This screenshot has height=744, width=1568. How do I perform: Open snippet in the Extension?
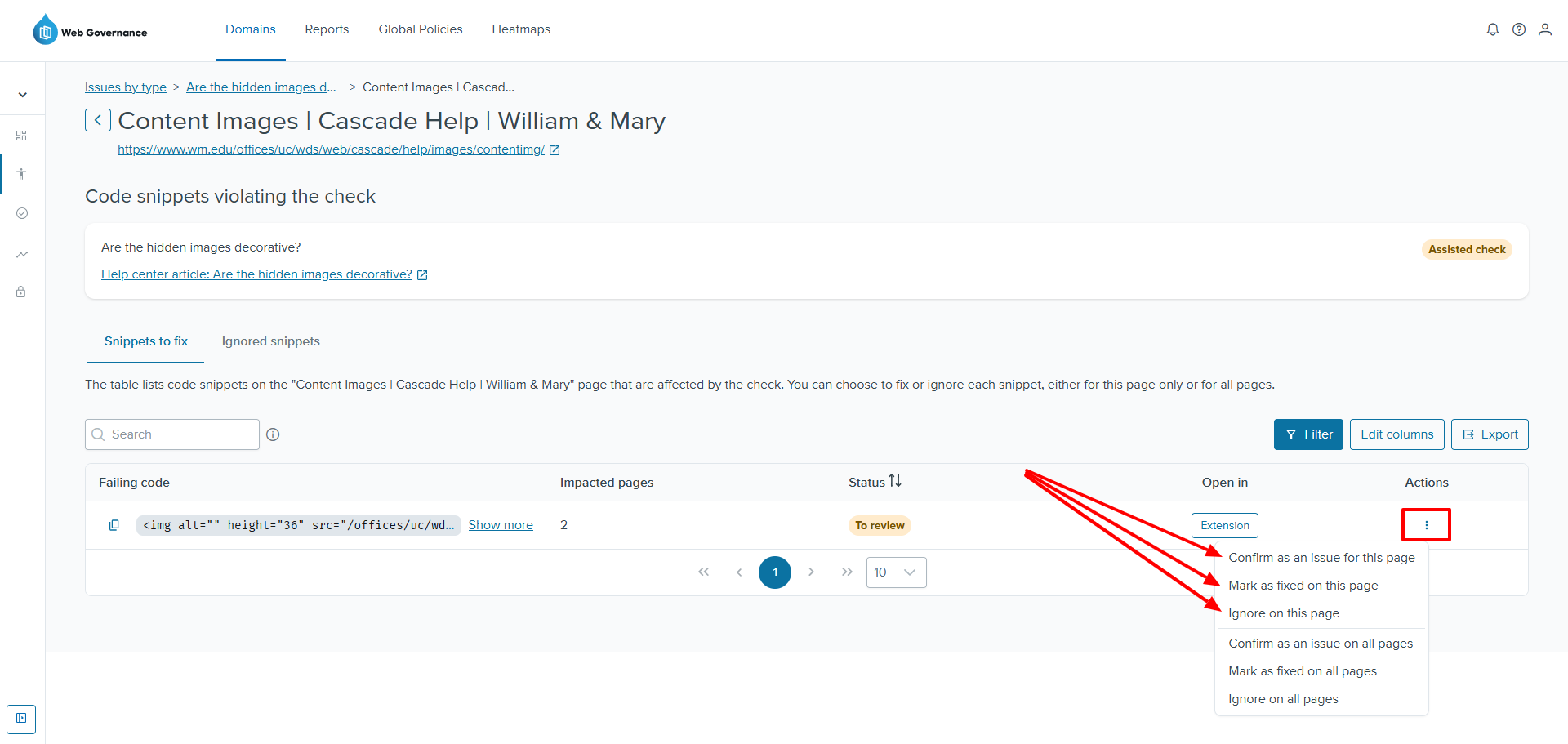[x=1224, y=525]
